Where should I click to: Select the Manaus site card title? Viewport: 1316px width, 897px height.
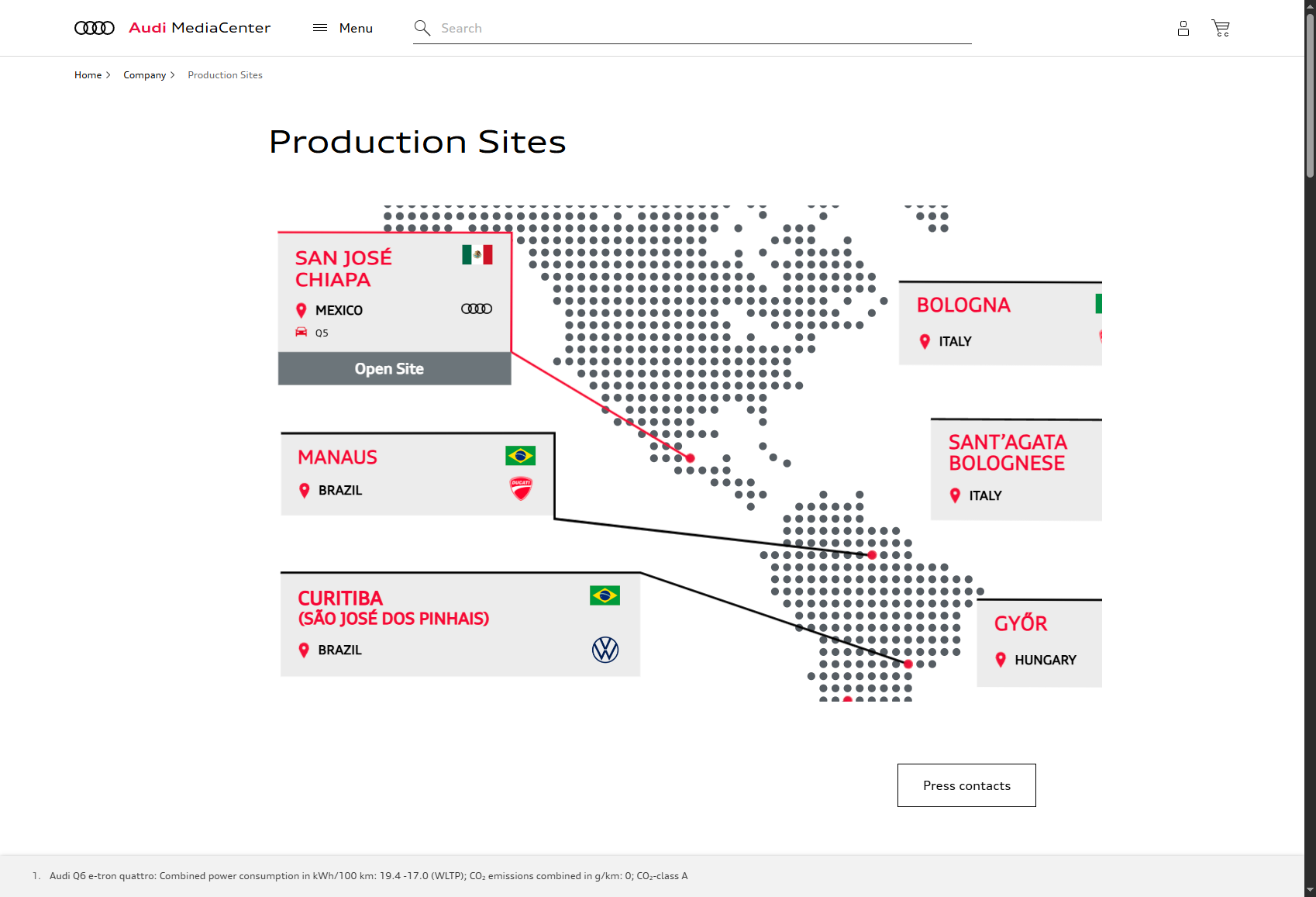[x=337, y=457]
